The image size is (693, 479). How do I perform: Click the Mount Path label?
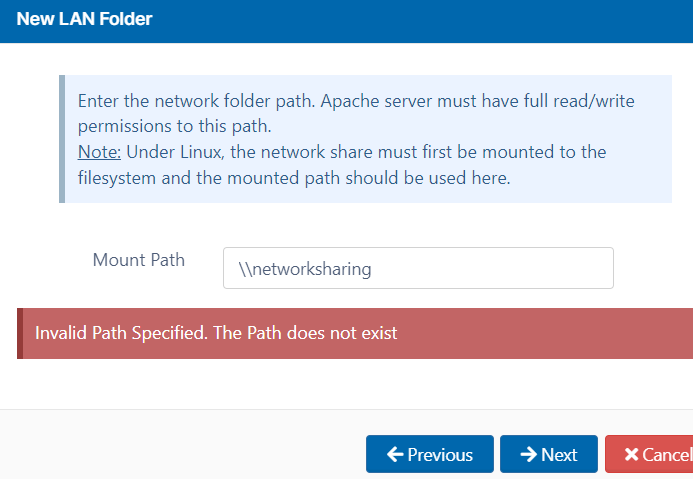click(x=138, y=260)
